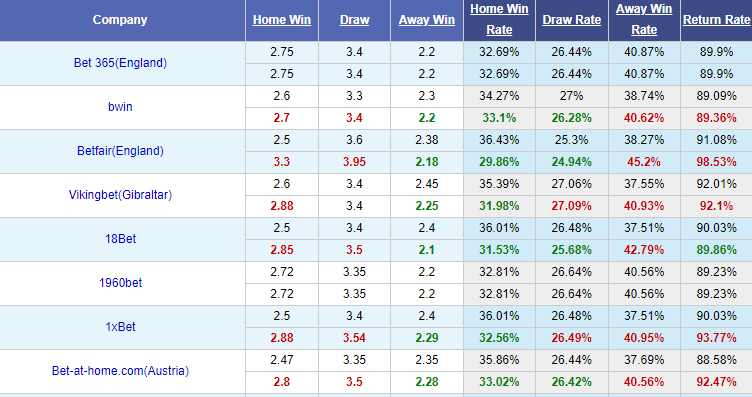Sort by Home Win column header
The width and height of the screenshot is (752, 397).
282,20
